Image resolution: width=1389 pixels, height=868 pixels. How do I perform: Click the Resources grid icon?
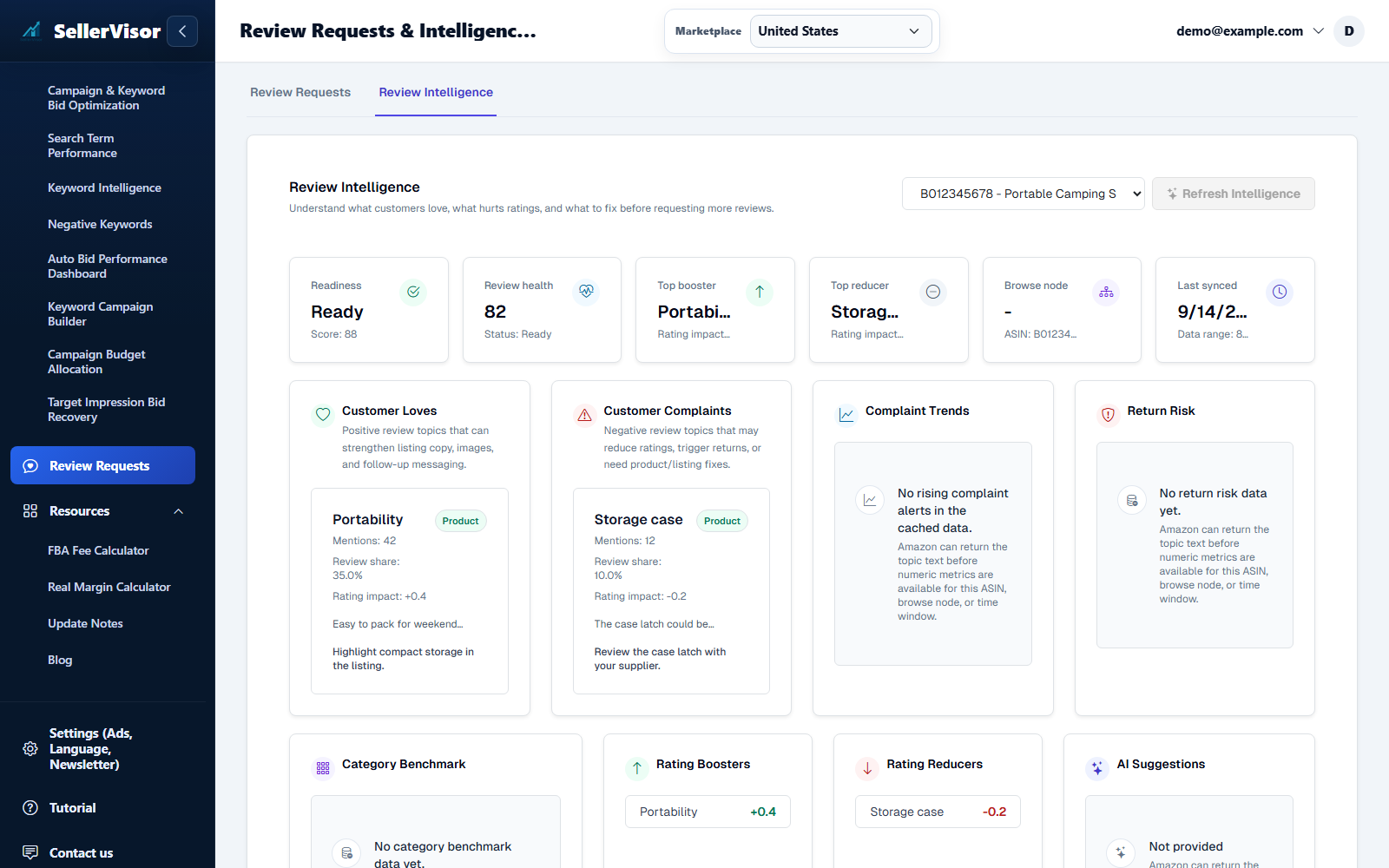tap(30, 511)
